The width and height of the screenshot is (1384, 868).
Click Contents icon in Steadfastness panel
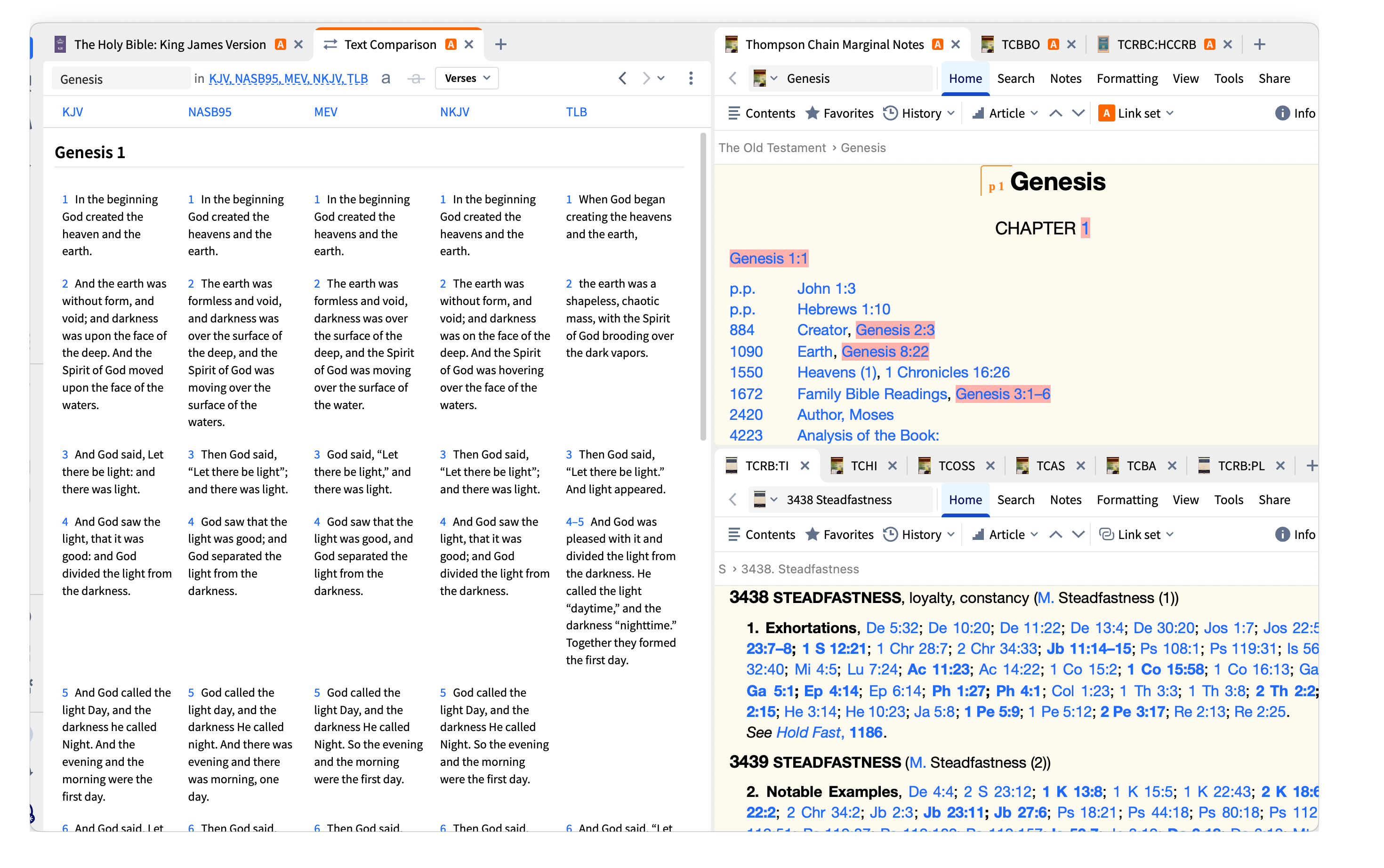coord(733,534)
